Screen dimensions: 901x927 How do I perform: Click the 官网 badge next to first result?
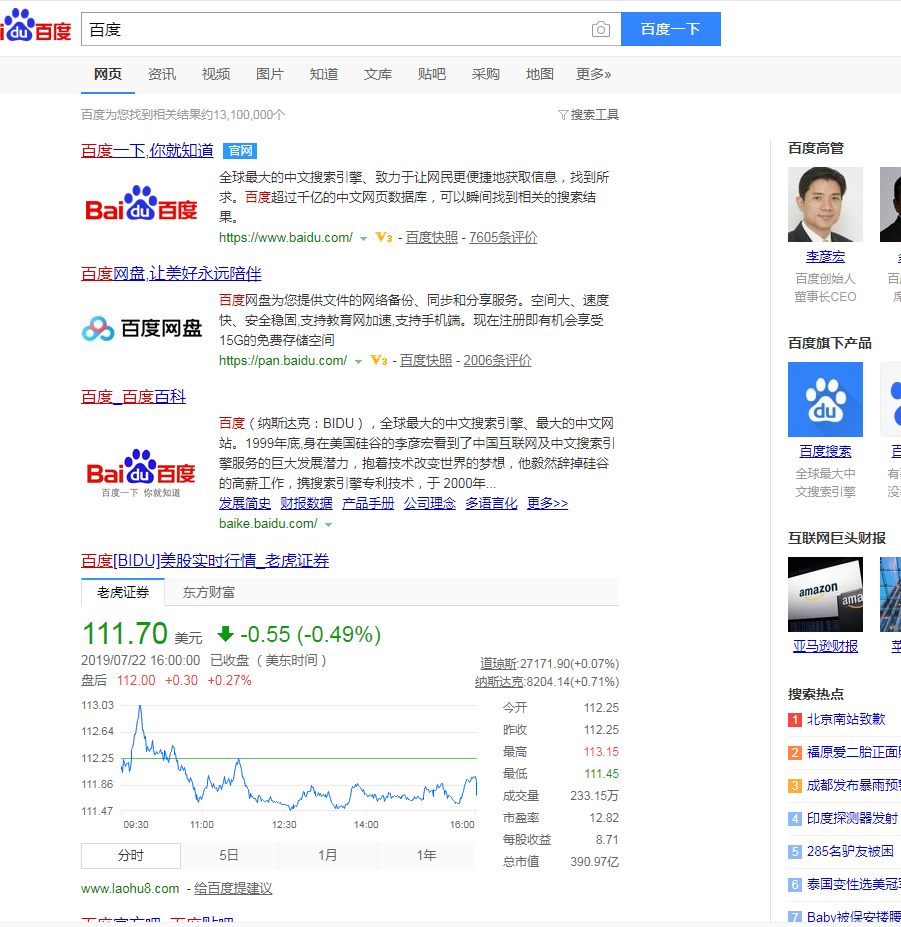[x=240, y=151]
